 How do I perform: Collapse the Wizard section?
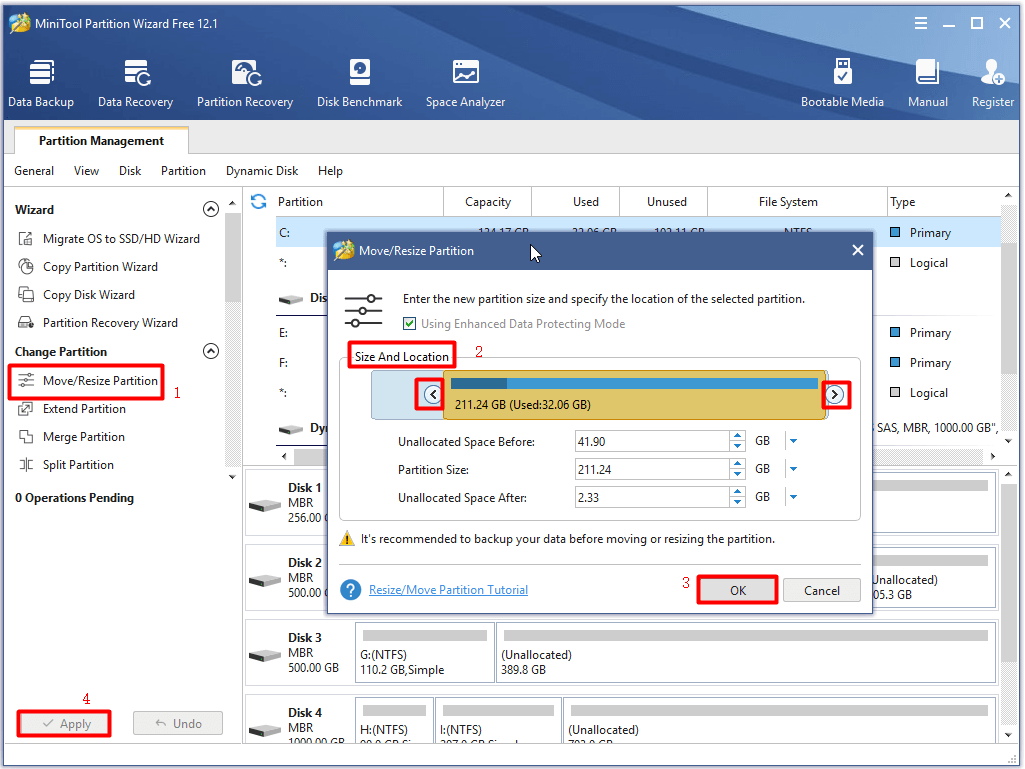click(210, 209)
